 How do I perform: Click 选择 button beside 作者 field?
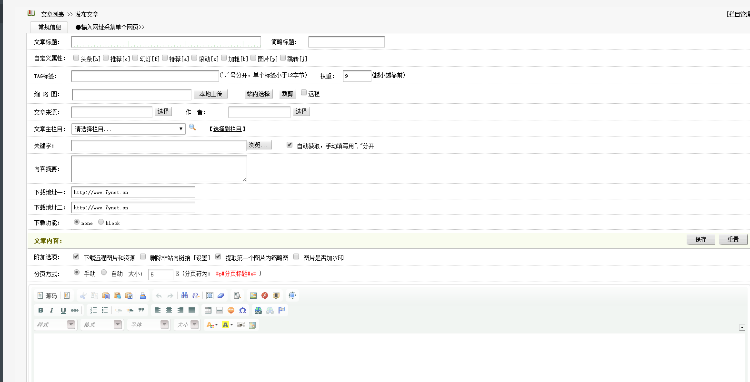[301, 111]
